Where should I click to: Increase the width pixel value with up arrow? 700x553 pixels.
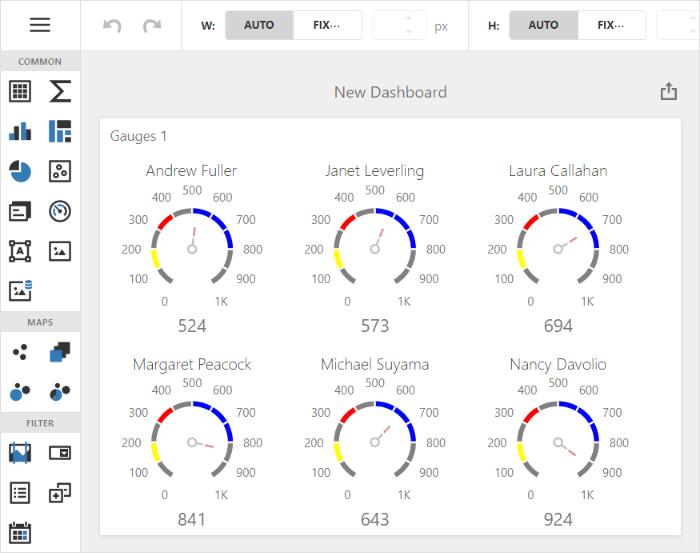tap(408, 19)
